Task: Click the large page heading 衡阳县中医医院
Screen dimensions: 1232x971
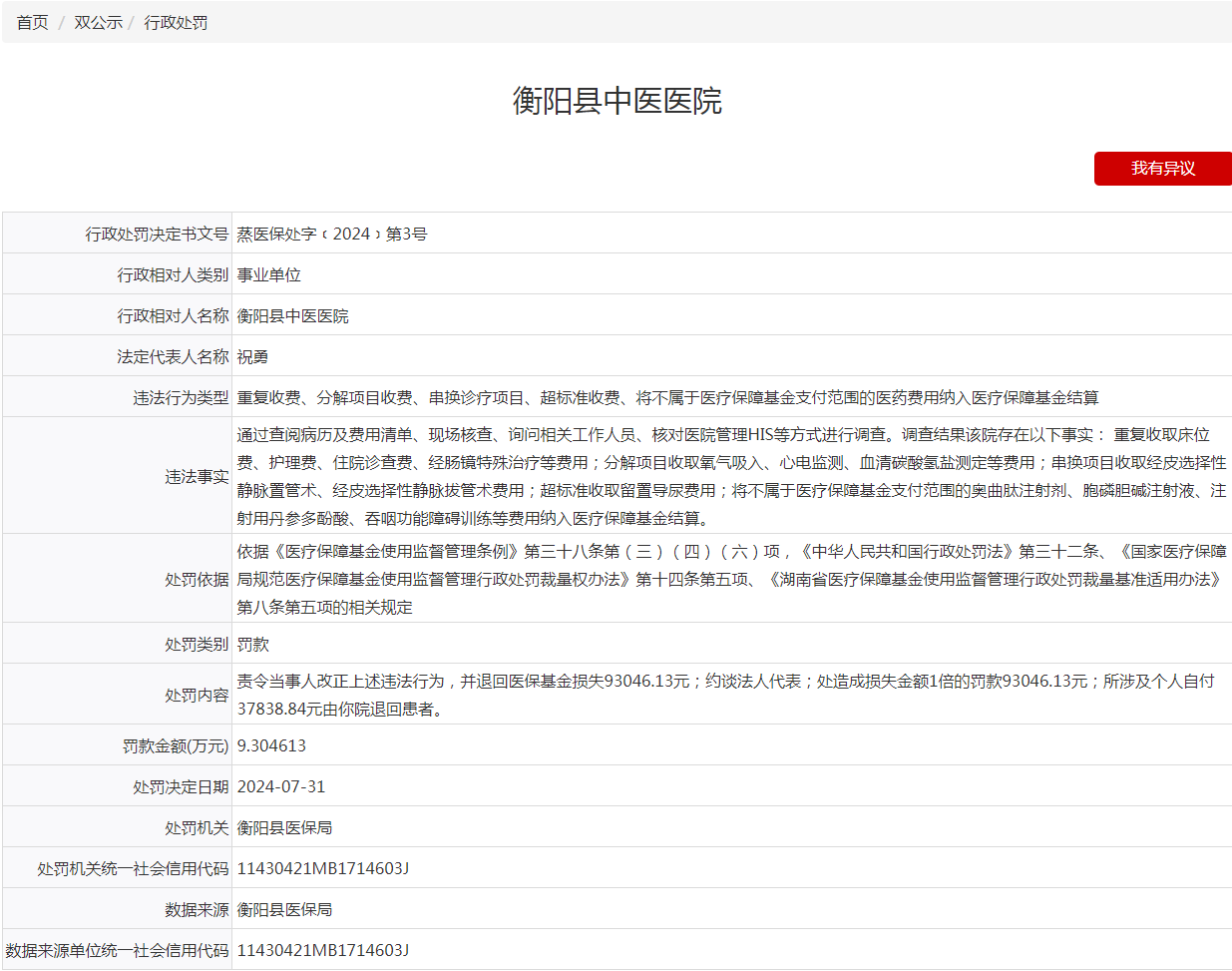Action: (616, 101)
